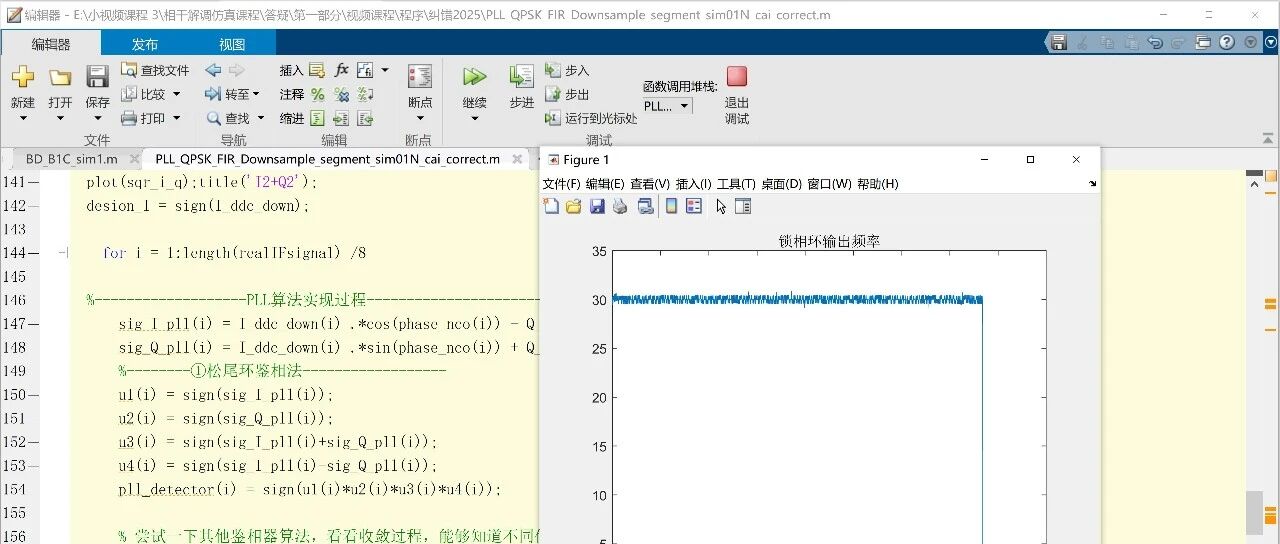Click new figure icon in Figure 1 toolbar
The image size is (1280, 544).
tap(551, 206)
